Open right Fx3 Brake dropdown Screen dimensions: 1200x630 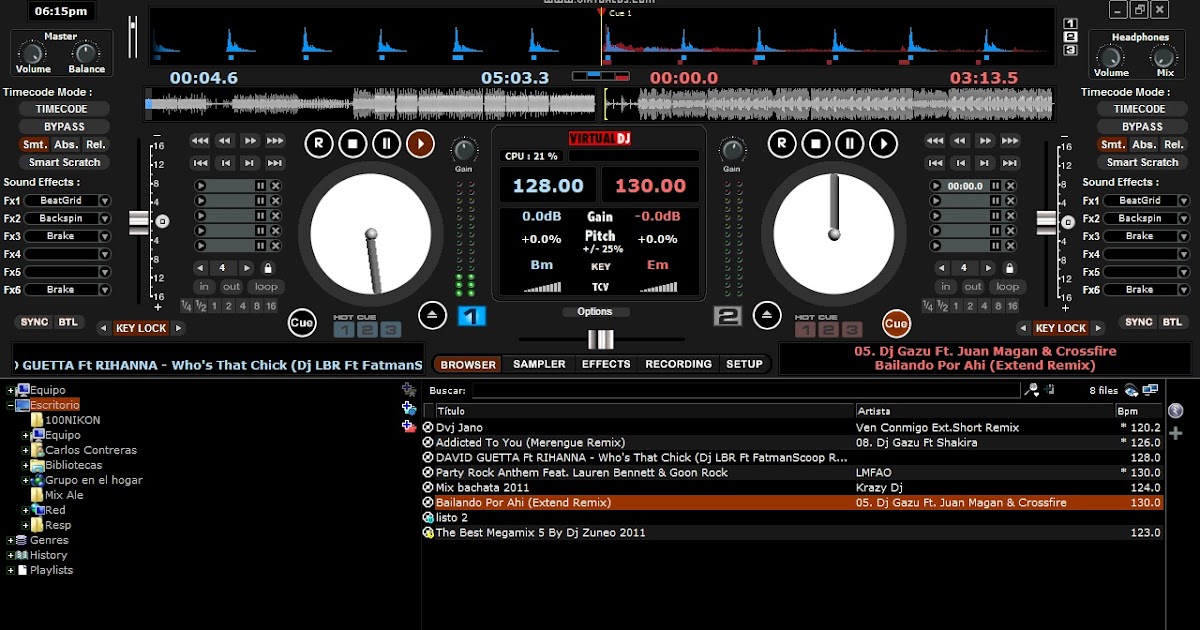click(1184, 236)
